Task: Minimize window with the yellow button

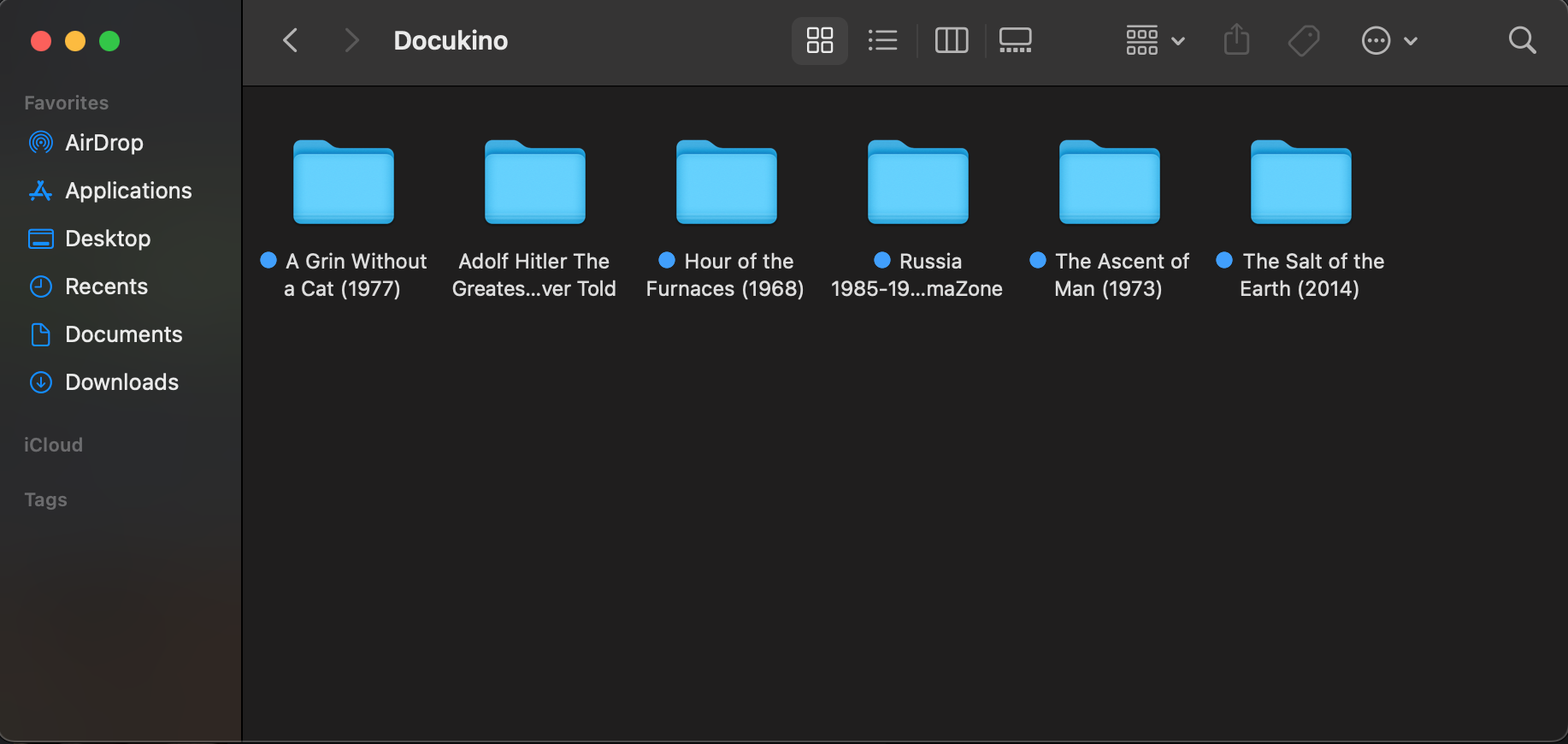Action: (75, 40)
